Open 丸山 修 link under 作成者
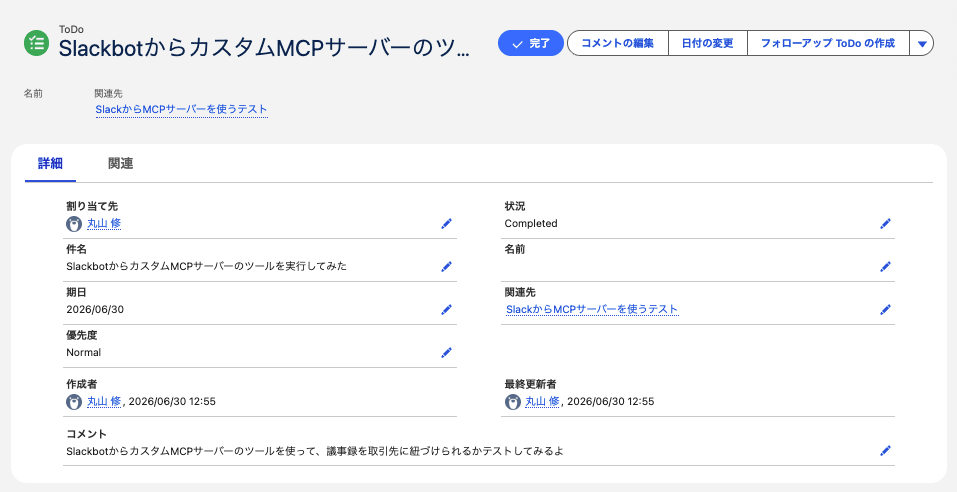The image size is (957, 492). click(x=104, y=402)
